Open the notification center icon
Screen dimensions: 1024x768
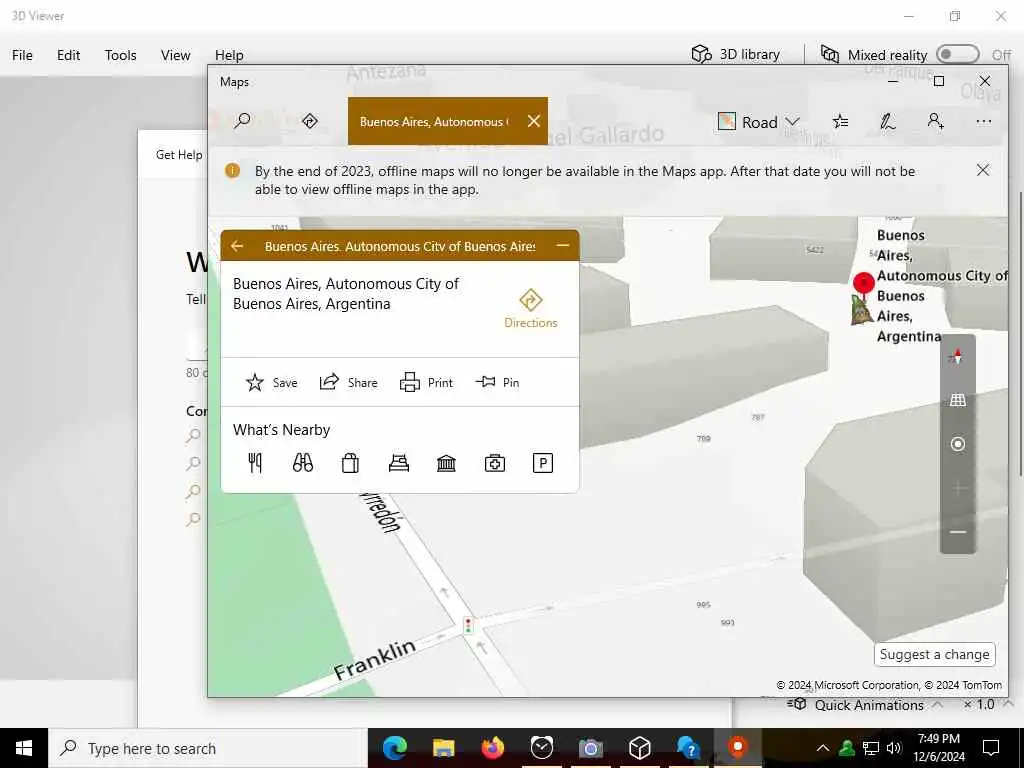(x=991, y=748)
